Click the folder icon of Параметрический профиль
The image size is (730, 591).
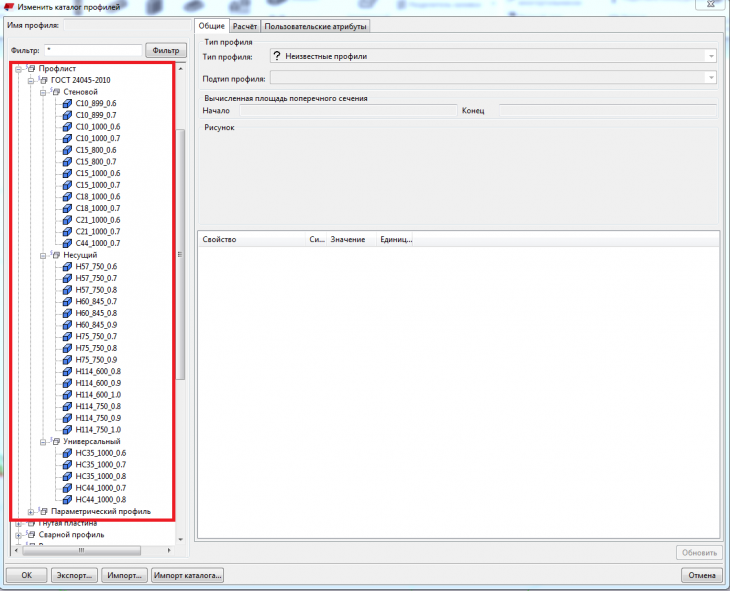click(44, 511)
